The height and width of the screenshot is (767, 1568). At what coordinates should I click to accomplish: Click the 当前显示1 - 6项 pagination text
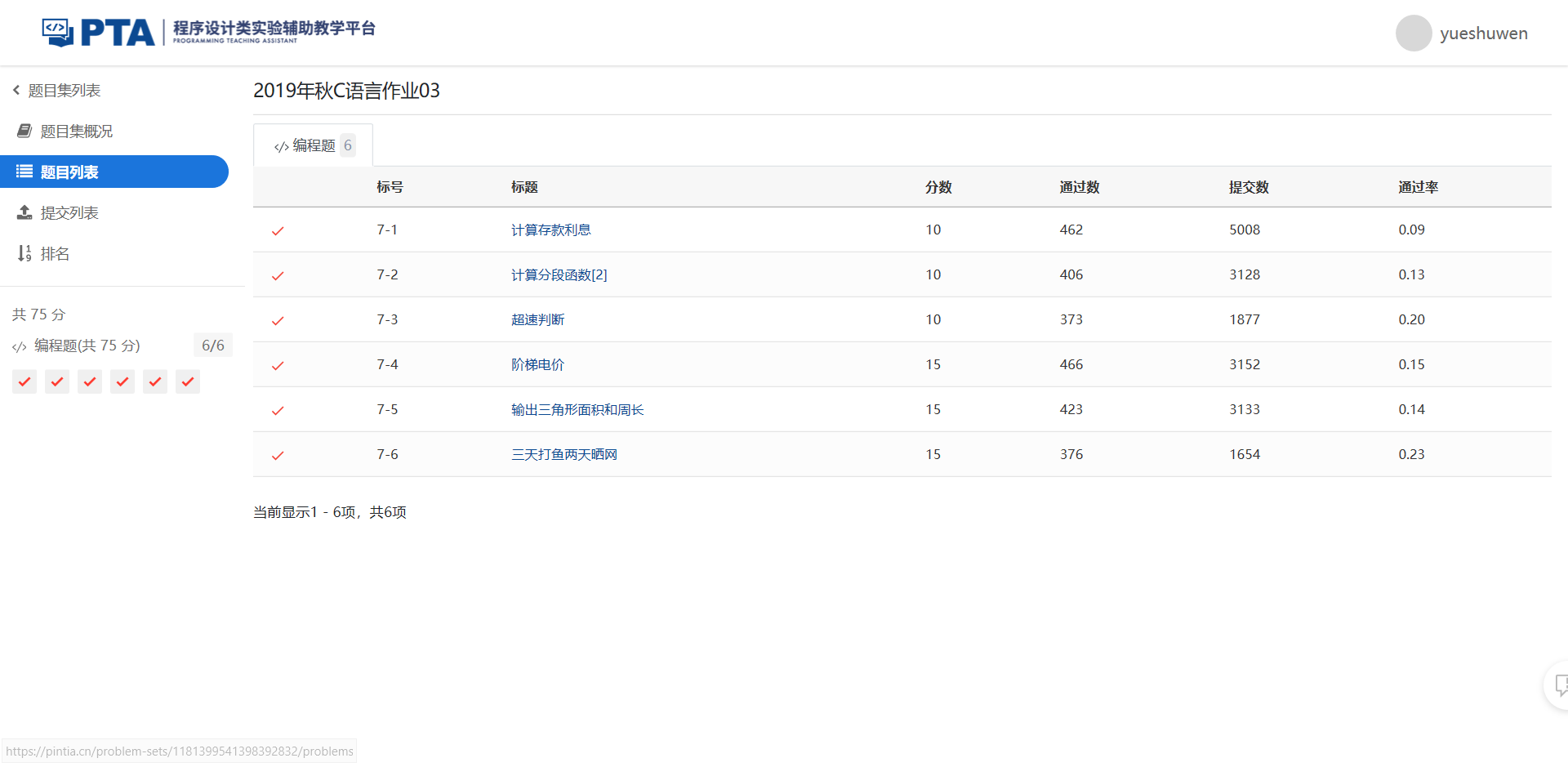pos(330,512)
